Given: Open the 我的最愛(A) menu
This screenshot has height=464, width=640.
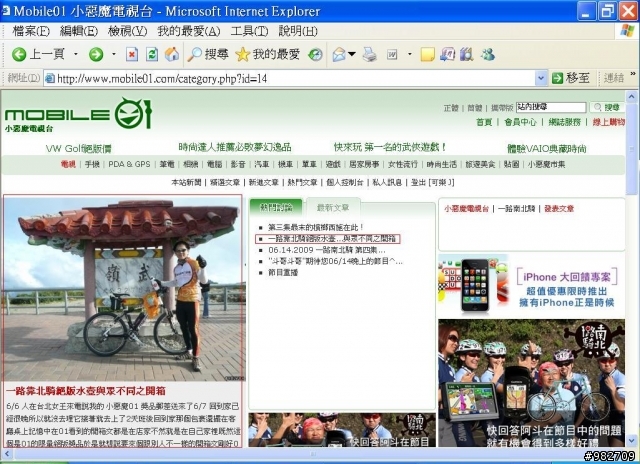Looking at the screenshot, I should [x=189, y=31].
